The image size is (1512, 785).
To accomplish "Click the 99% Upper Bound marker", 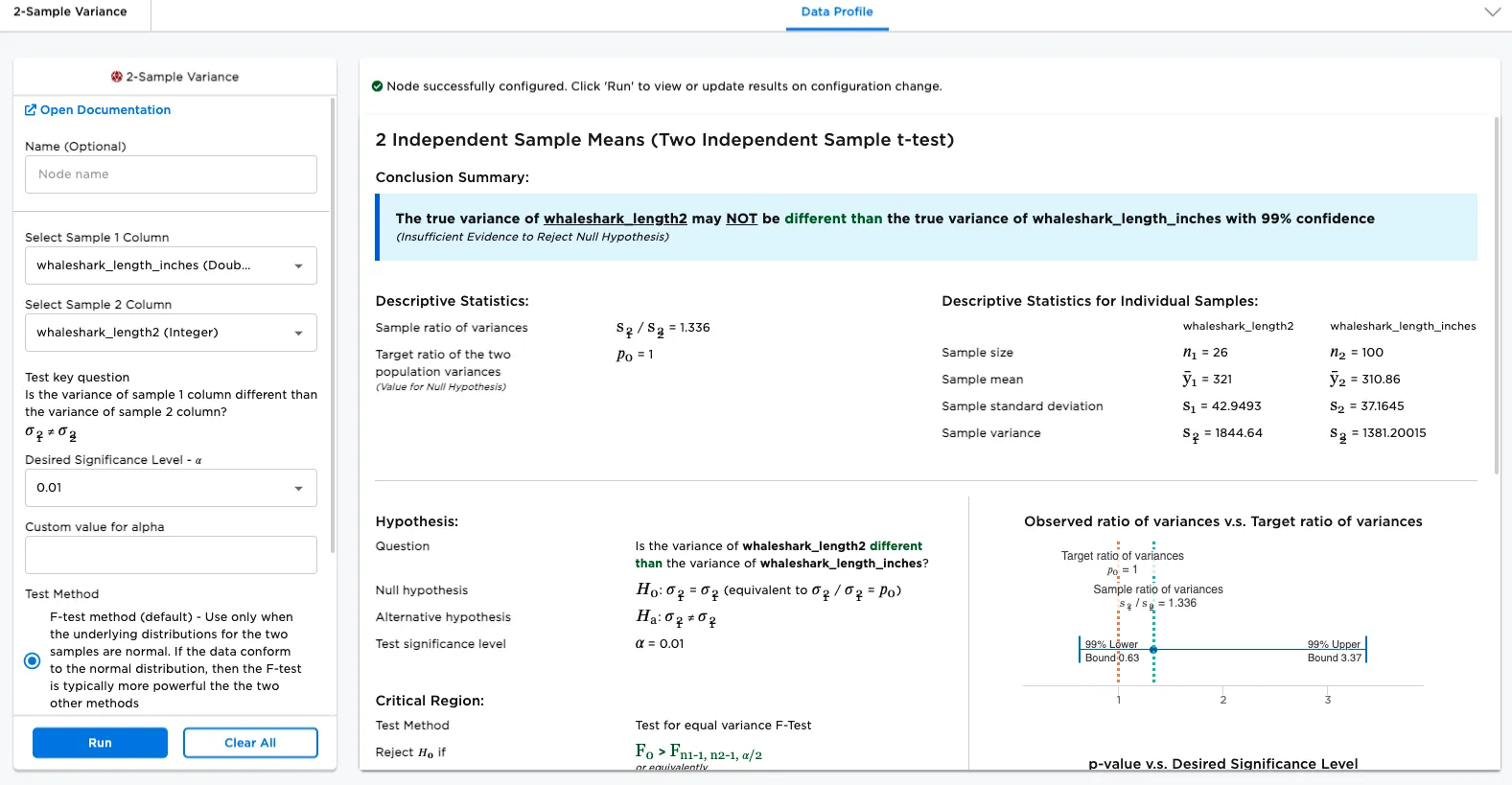I will pos(1365,650).
